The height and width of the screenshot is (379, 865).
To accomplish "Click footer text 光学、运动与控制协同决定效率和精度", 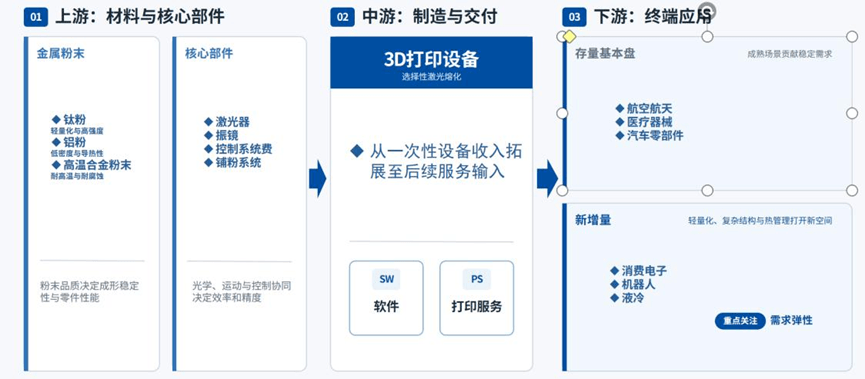I will pyautogui.click(x=242, y=292).
